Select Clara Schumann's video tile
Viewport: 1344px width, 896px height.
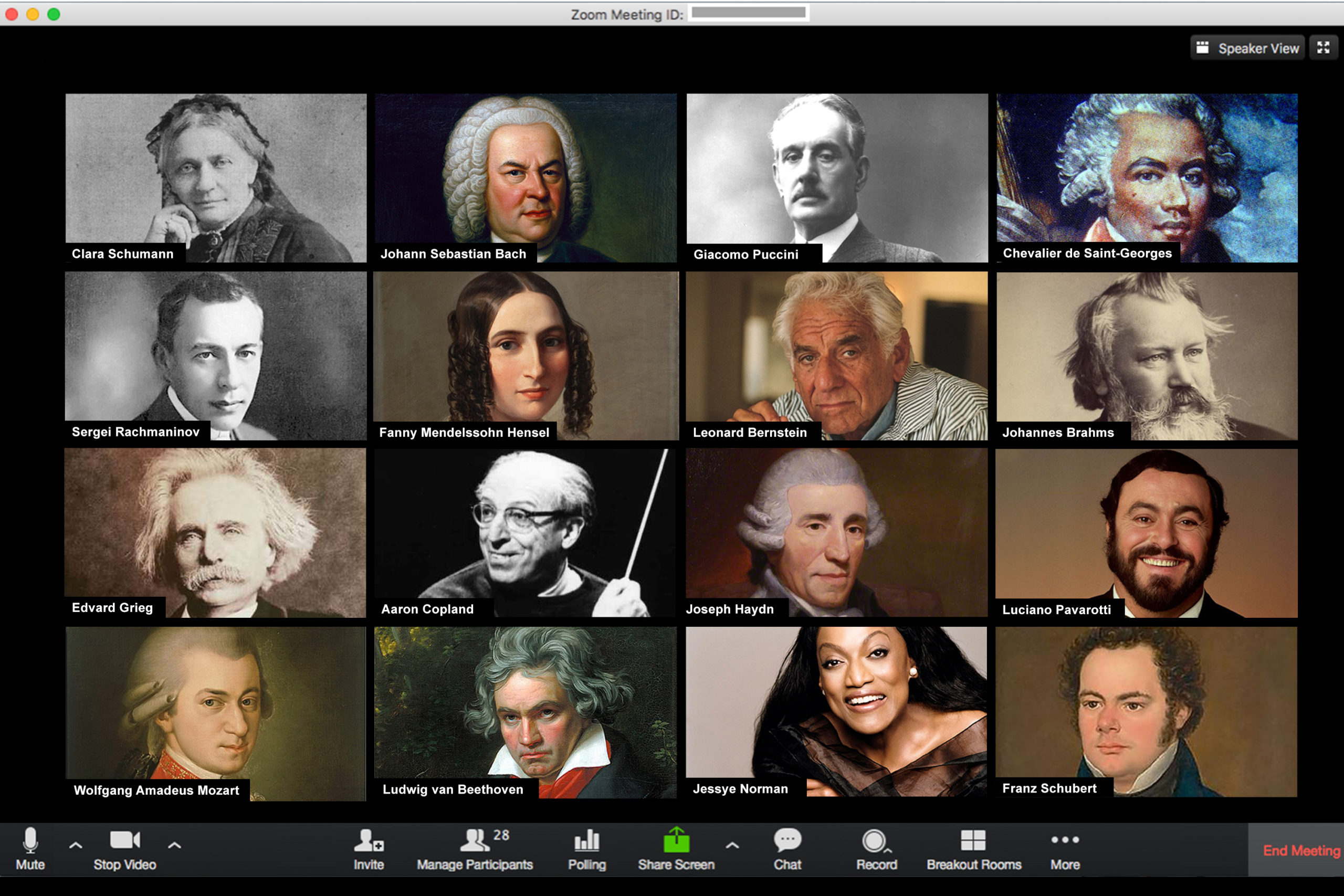click(216, 178)
